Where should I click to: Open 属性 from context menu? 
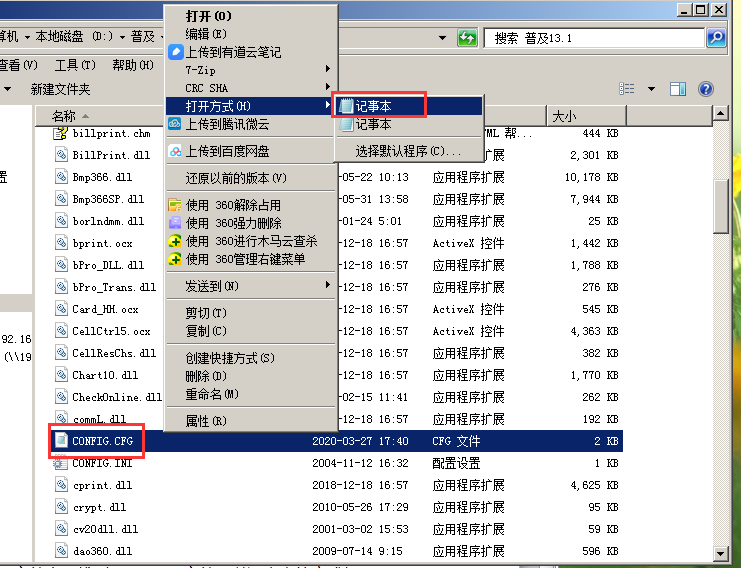click(206, 421)
